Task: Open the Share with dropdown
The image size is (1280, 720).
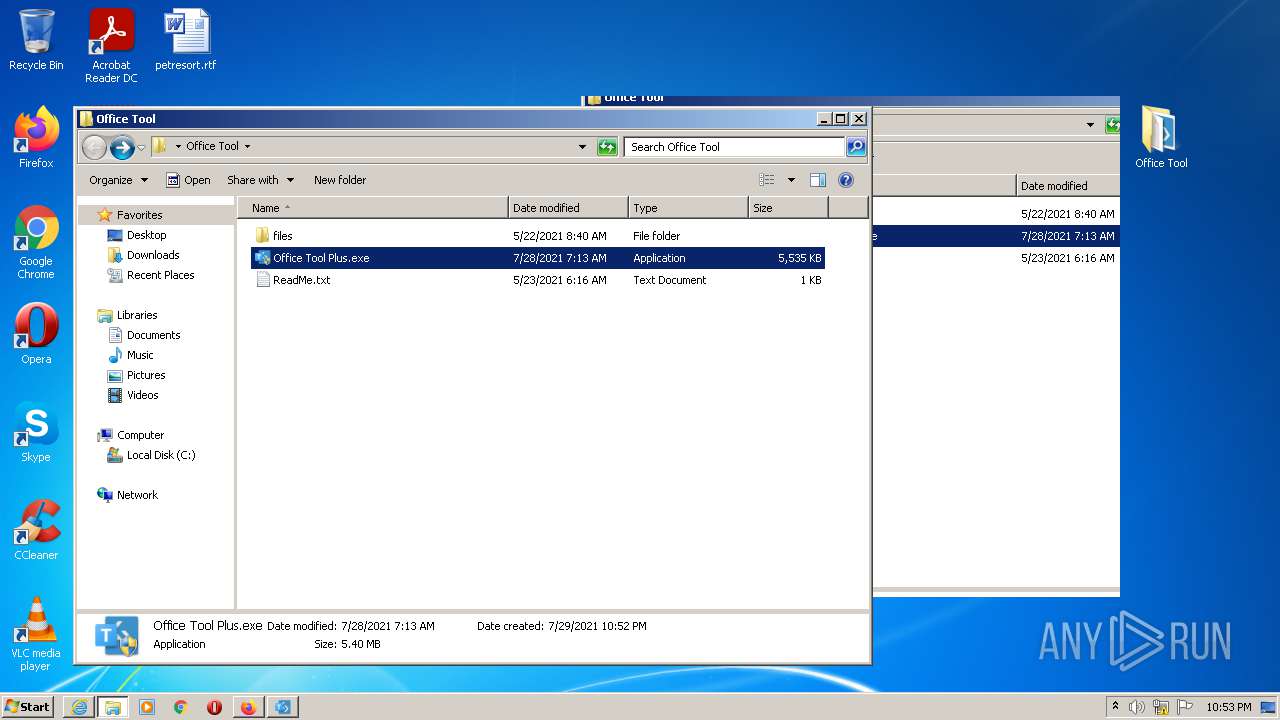Action: (x=260, y=180)
